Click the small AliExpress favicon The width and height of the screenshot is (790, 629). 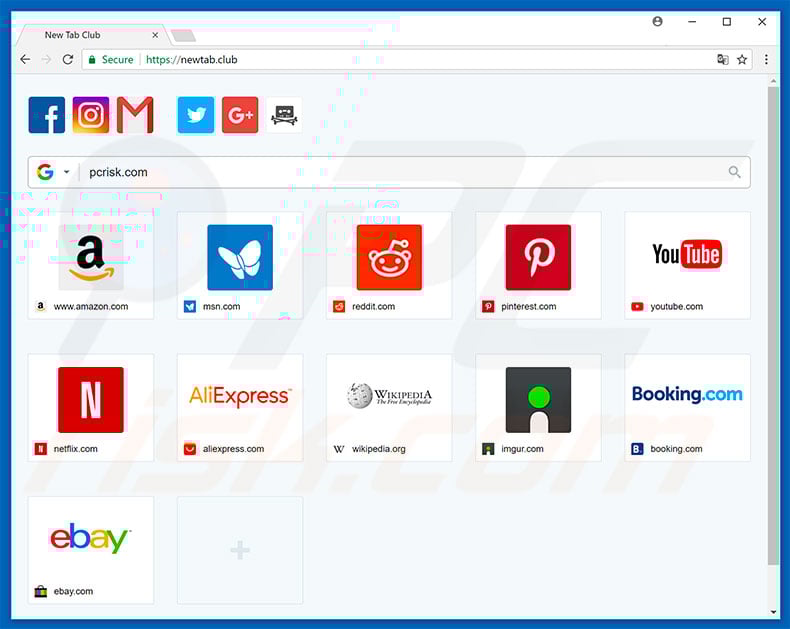[190, 449]
